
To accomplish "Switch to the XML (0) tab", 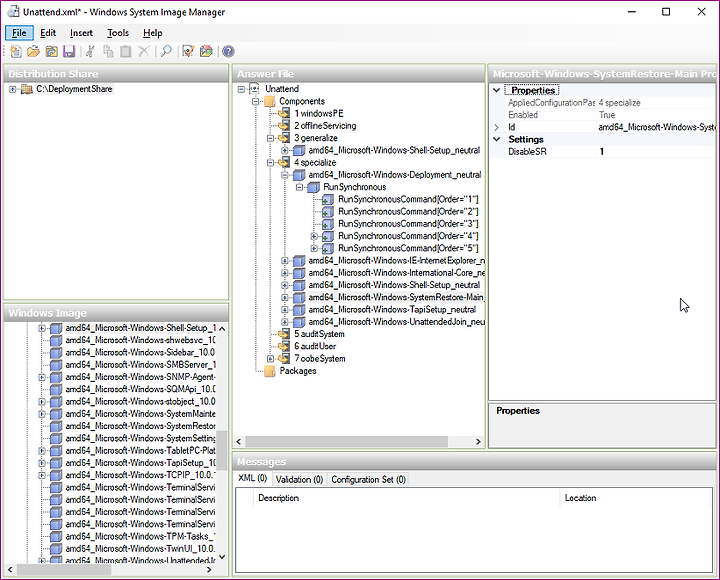I will click(x=253, y=479).
